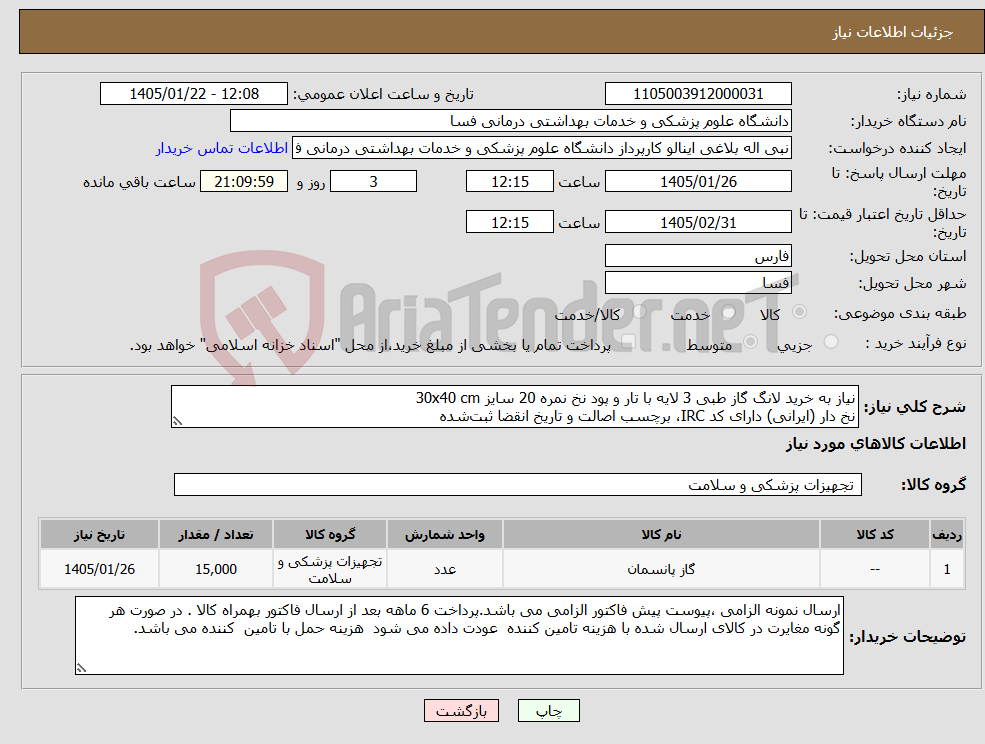985x744 pixels.
Task: Select the کالا radio button
Action: point(800,312)
